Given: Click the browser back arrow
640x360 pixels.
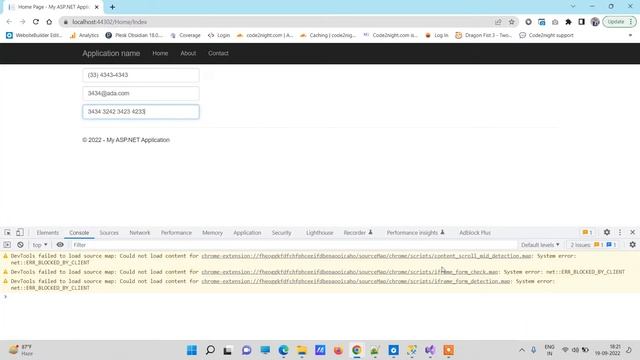Looking at the screenshot, I should (9, 22).
